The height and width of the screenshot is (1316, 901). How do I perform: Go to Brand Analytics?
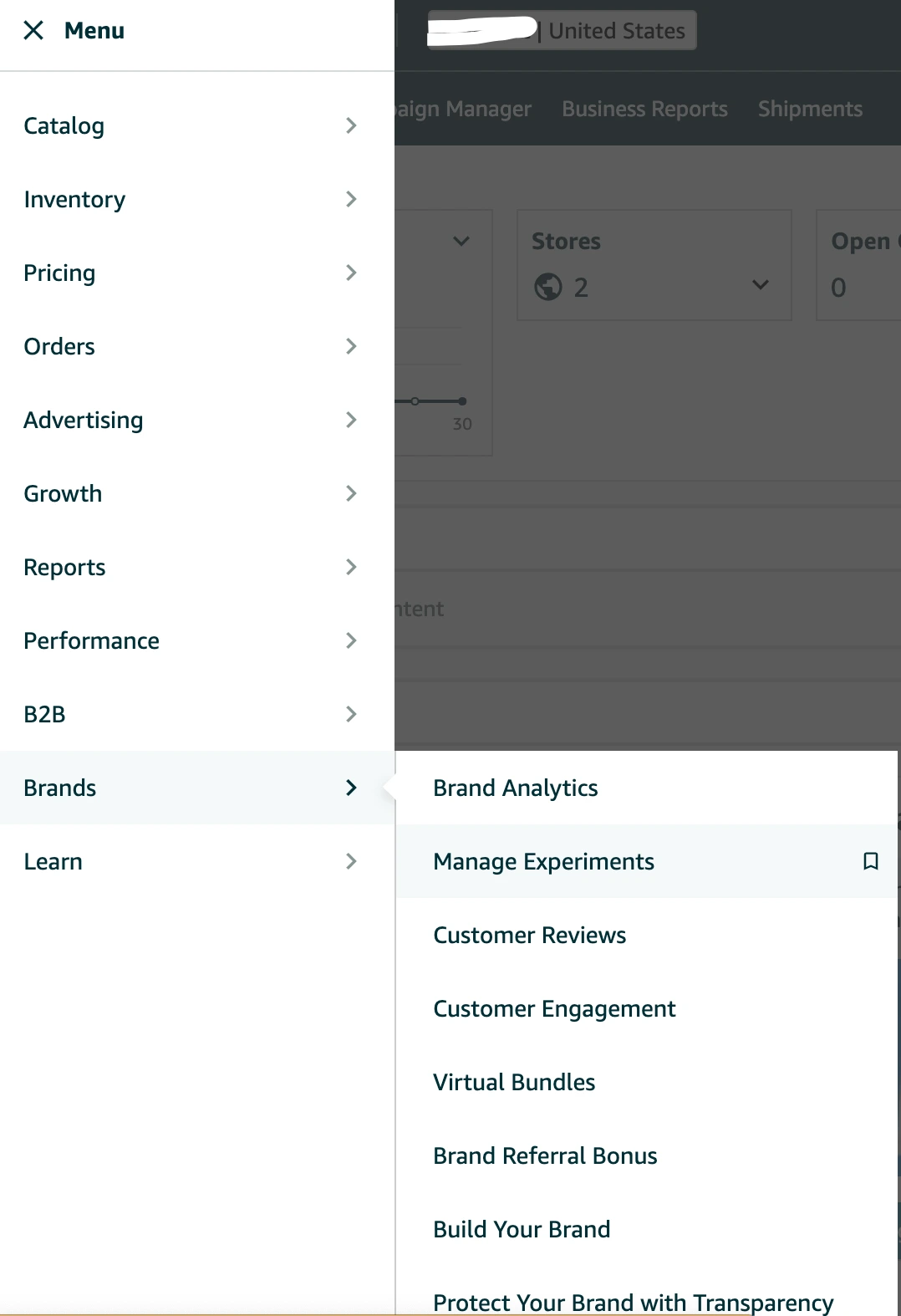click(515, 788)
